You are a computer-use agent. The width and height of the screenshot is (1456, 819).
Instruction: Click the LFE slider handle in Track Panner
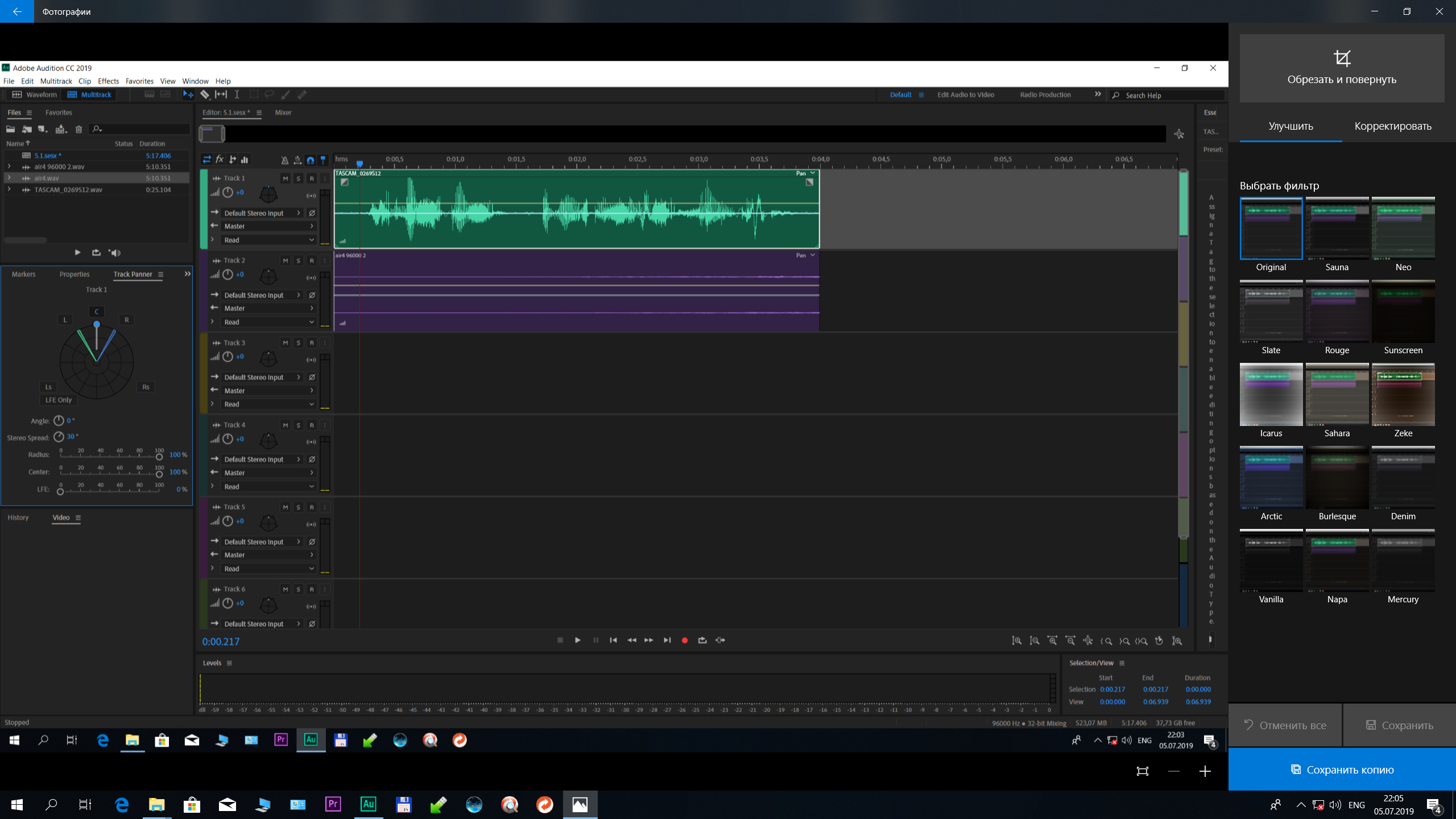pos(60,491)
